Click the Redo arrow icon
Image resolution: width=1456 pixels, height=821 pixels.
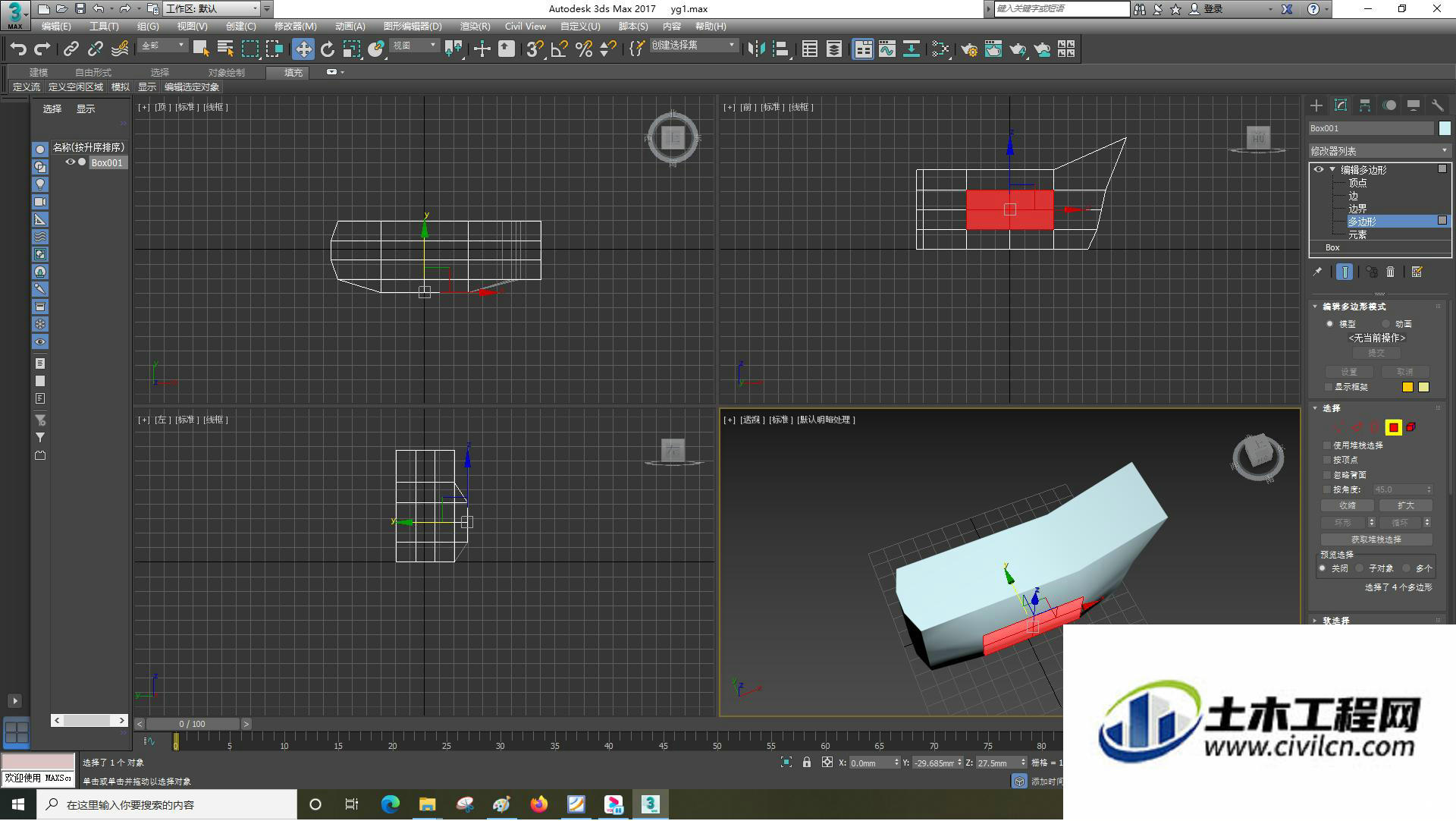tap(42, 49)
